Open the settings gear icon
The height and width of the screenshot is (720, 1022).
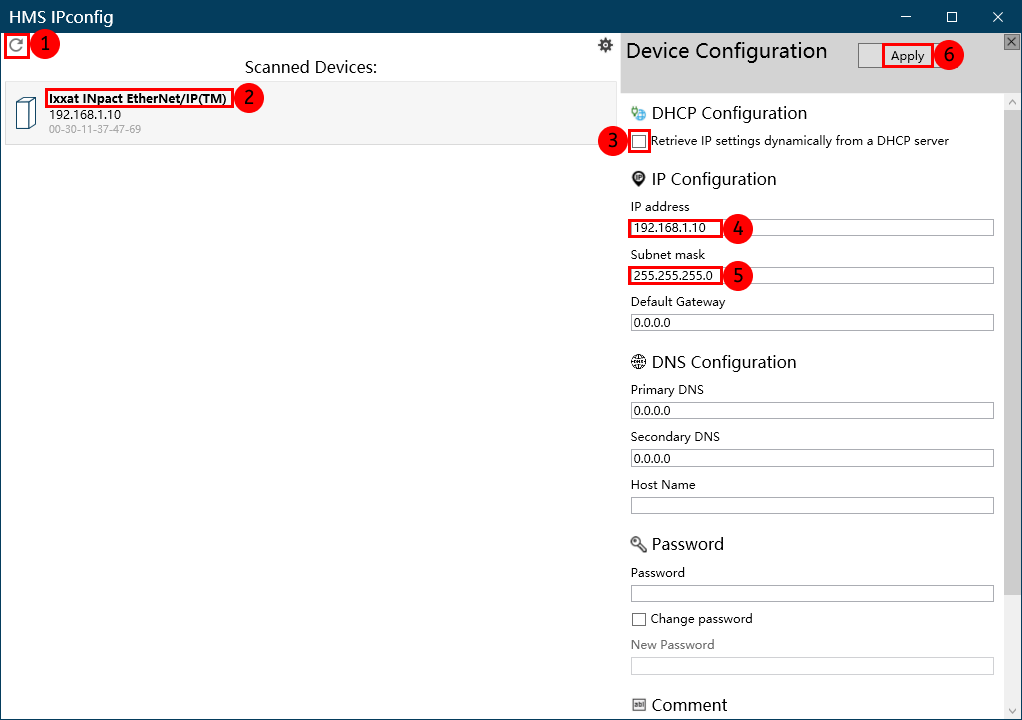pyautogui.click(x=605, y=45)
